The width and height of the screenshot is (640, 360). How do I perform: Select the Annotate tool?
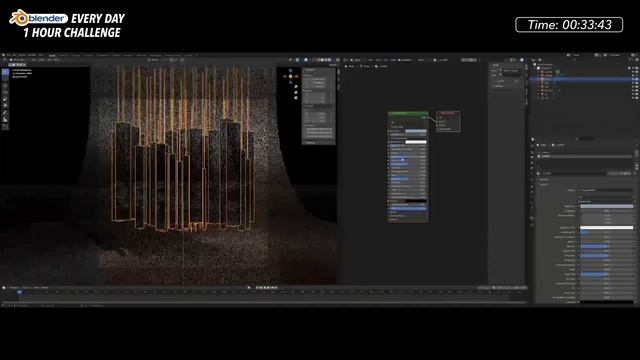click(5, 113)
